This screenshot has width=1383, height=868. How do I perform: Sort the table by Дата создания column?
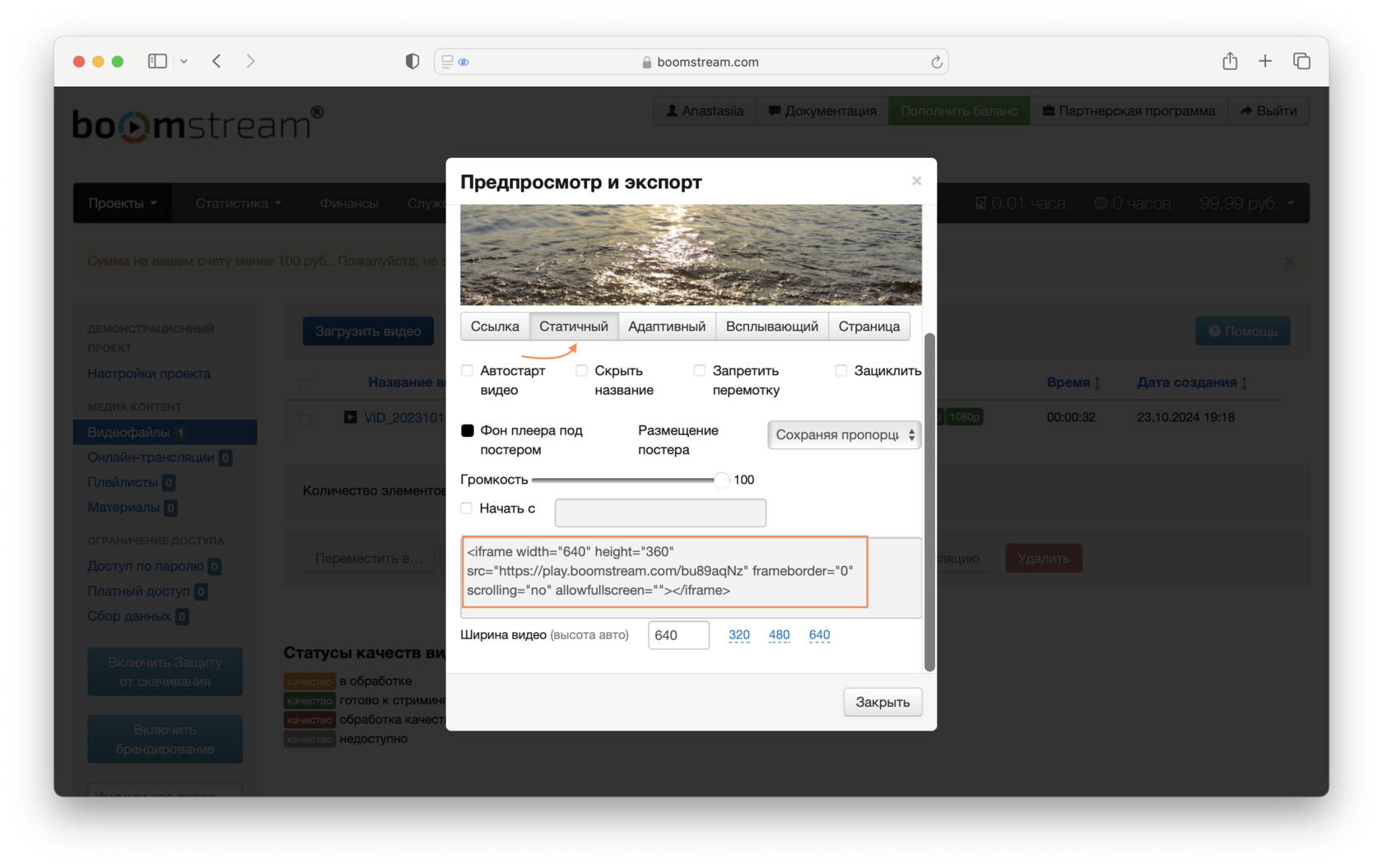[x=1192, y=383]
